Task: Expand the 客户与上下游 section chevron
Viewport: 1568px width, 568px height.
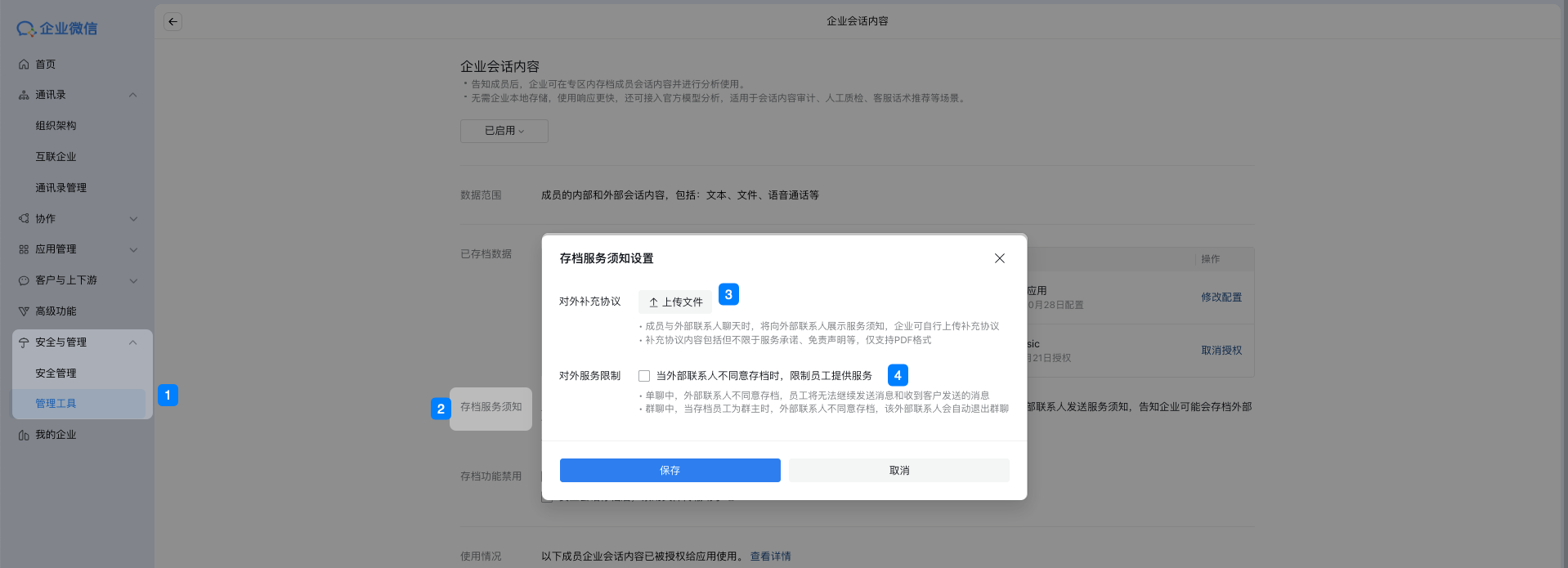Action: click(x=133, y=280)
